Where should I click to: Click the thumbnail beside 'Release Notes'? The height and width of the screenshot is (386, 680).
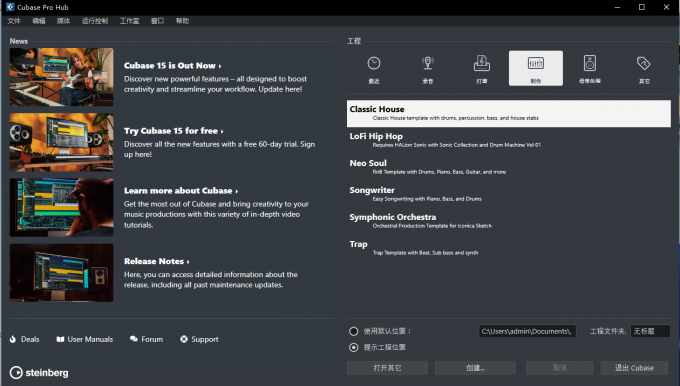(62, 273)
